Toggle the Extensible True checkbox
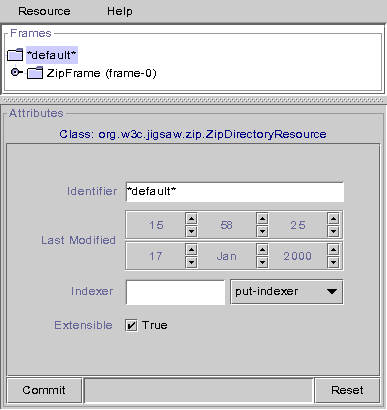 131,325
